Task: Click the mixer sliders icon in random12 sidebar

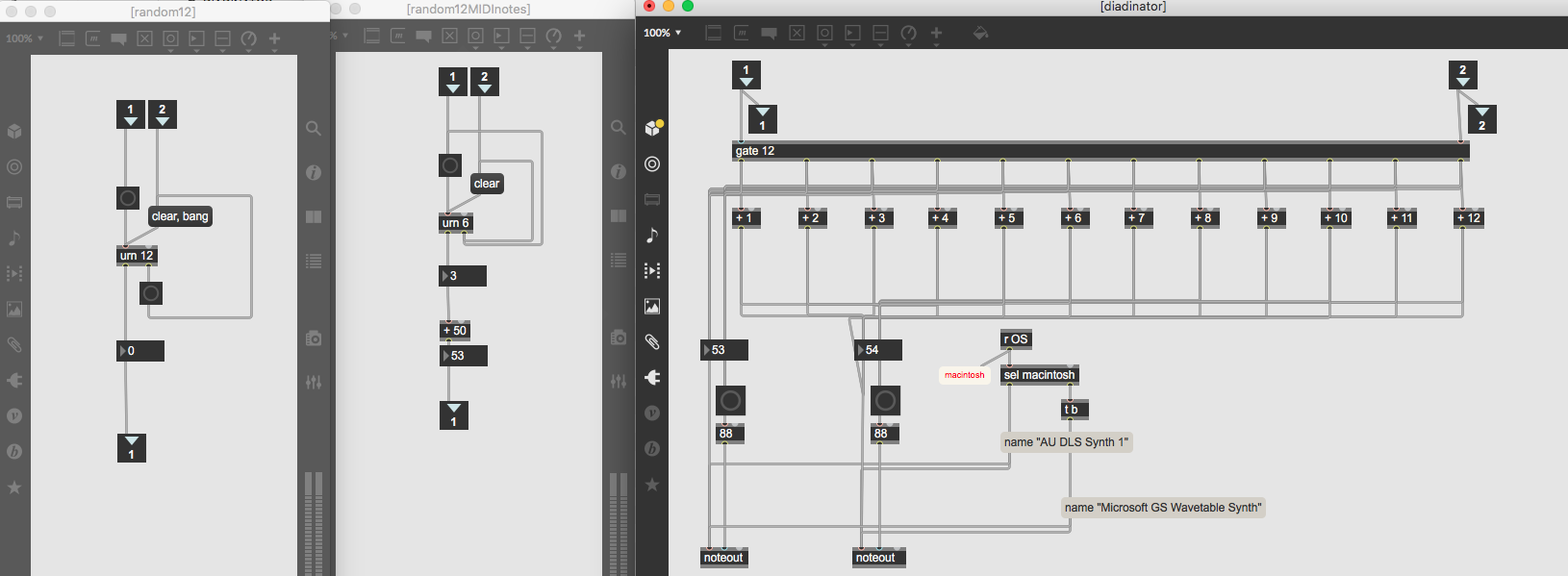Action: click(x=314, y=383)
